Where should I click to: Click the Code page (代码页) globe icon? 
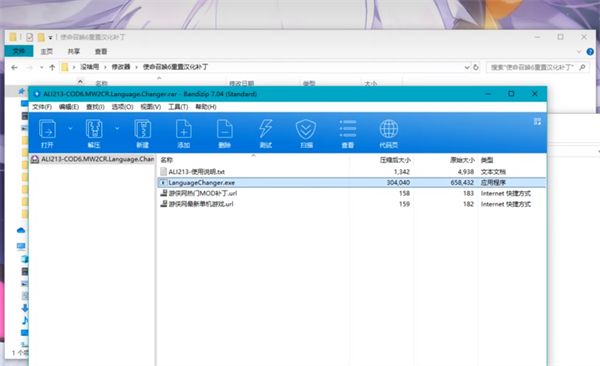389,134
